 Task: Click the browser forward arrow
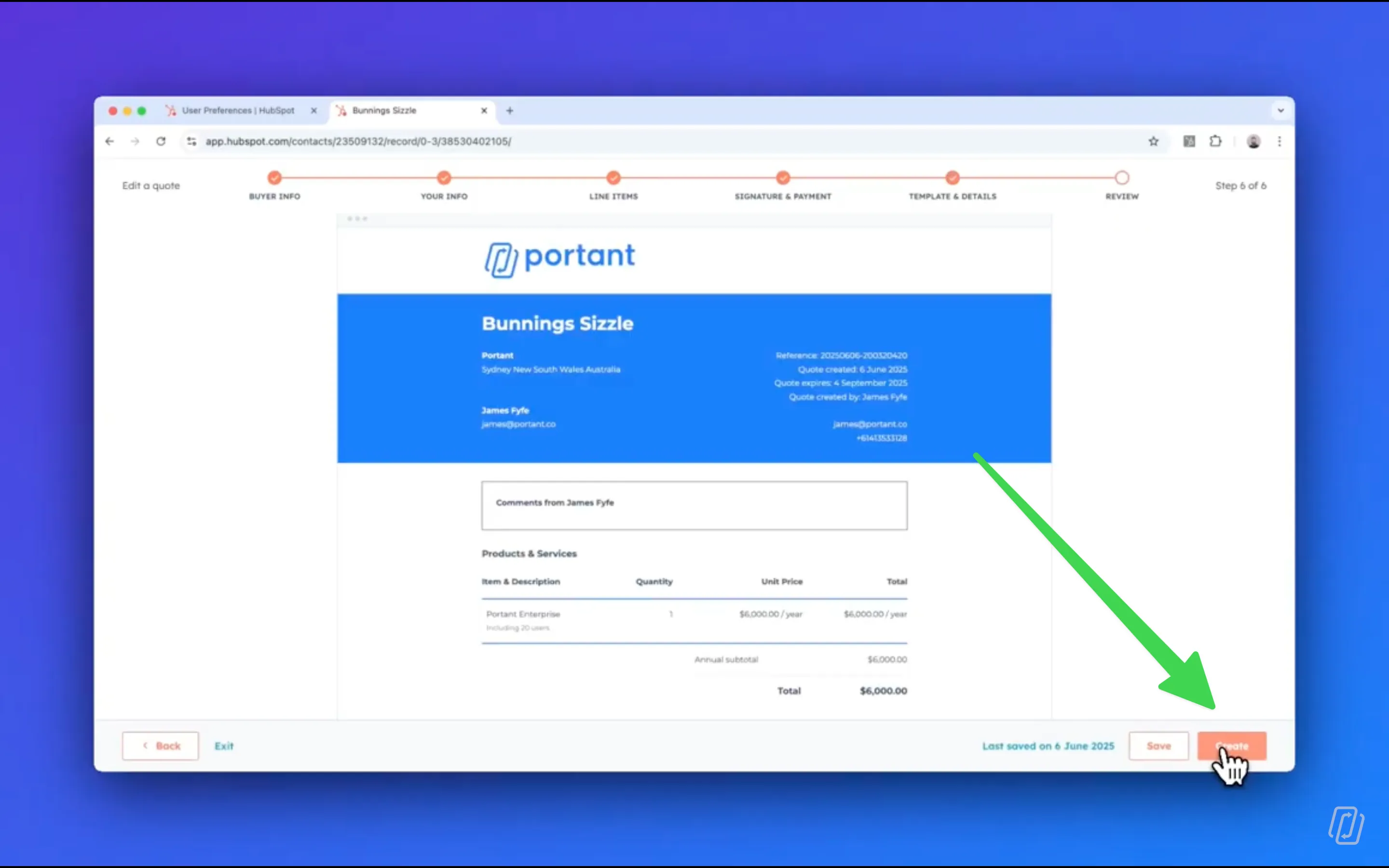click(135, 141)
